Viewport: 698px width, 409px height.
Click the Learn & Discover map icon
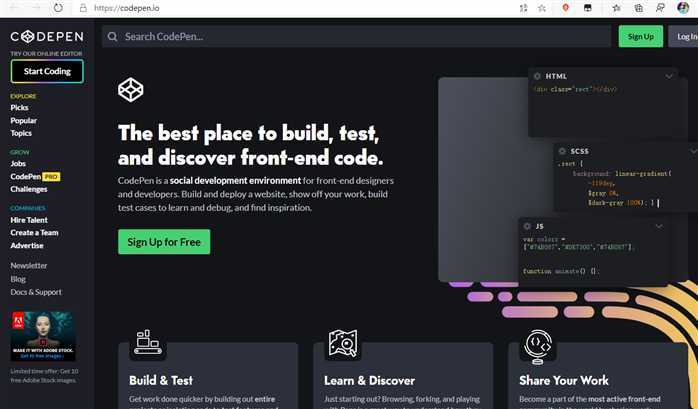click(x=343, y=343)
